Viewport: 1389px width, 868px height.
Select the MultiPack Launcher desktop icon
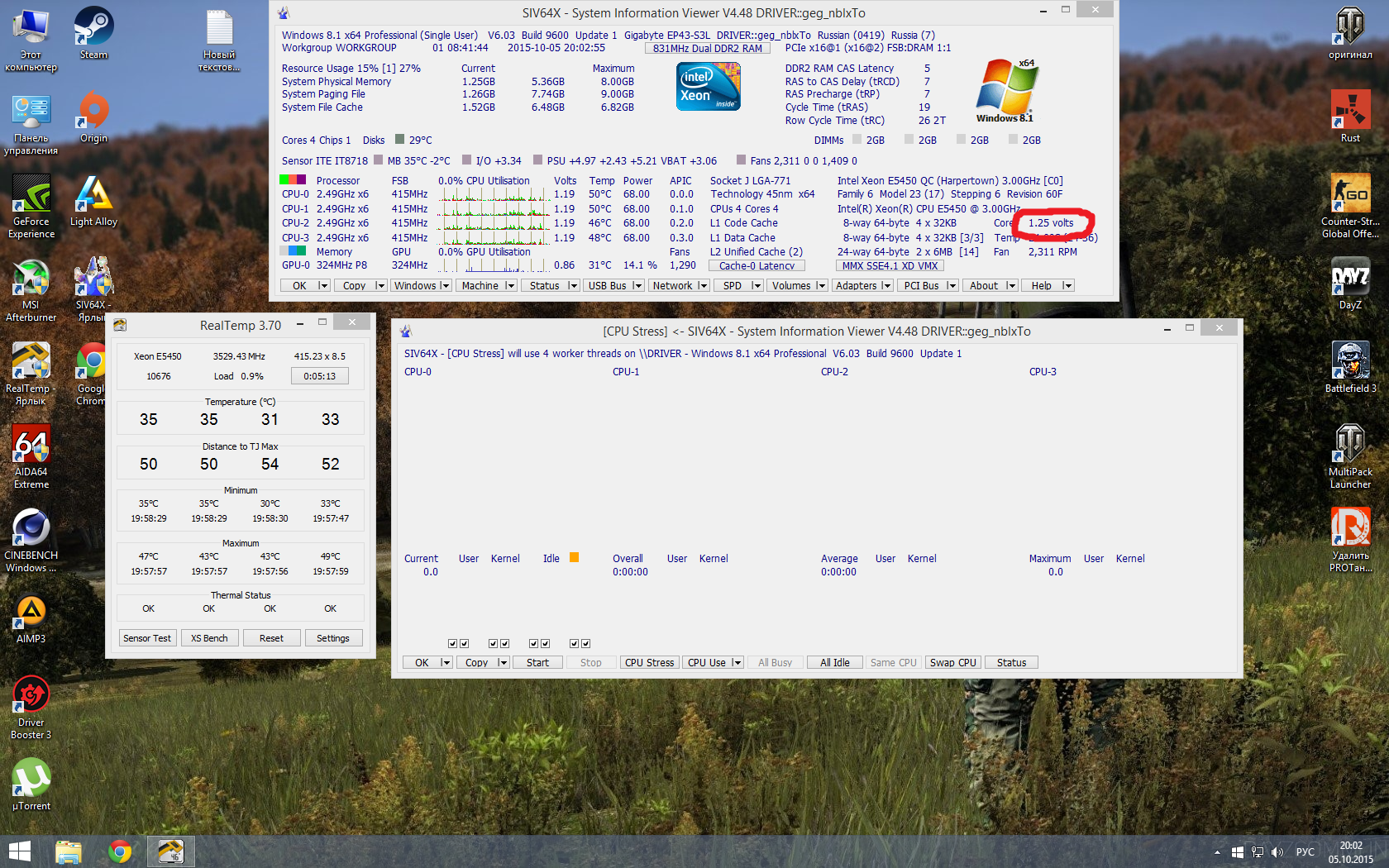pyautogui.click(x=1350, y=456)
